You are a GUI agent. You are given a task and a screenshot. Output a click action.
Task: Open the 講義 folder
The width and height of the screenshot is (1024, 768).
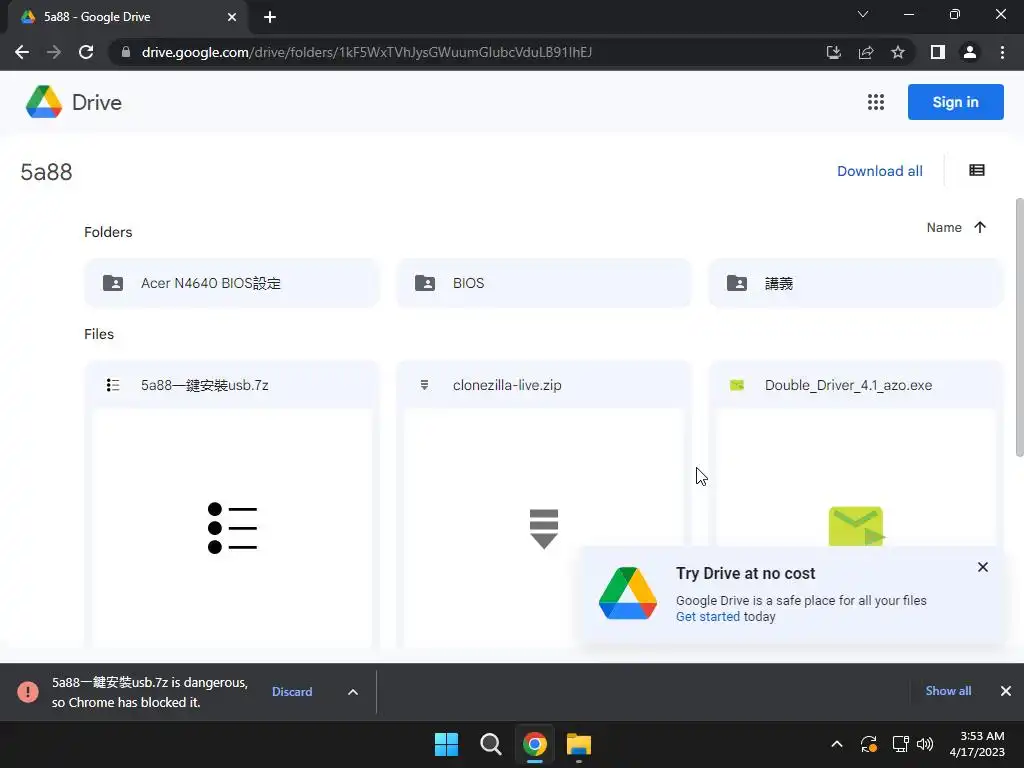tap(856, 283)
